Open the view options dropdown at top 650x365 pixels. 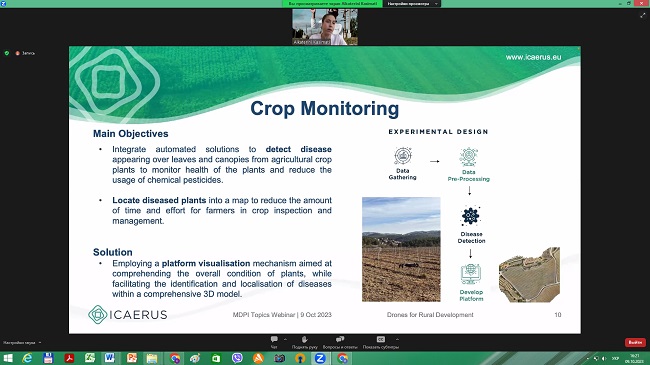[x=412, y=3]
